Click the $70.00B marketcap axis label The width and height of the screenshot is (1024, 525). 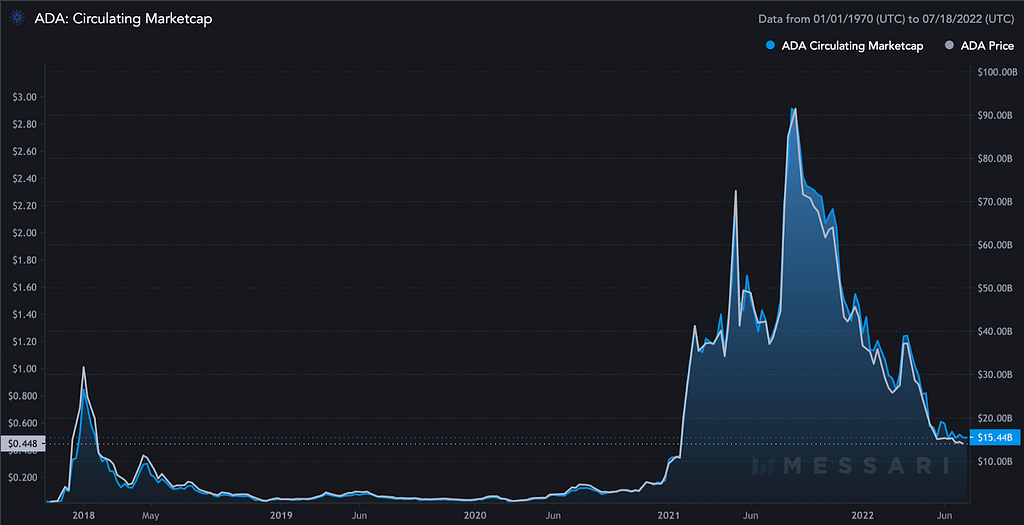[x=995, y=202]
